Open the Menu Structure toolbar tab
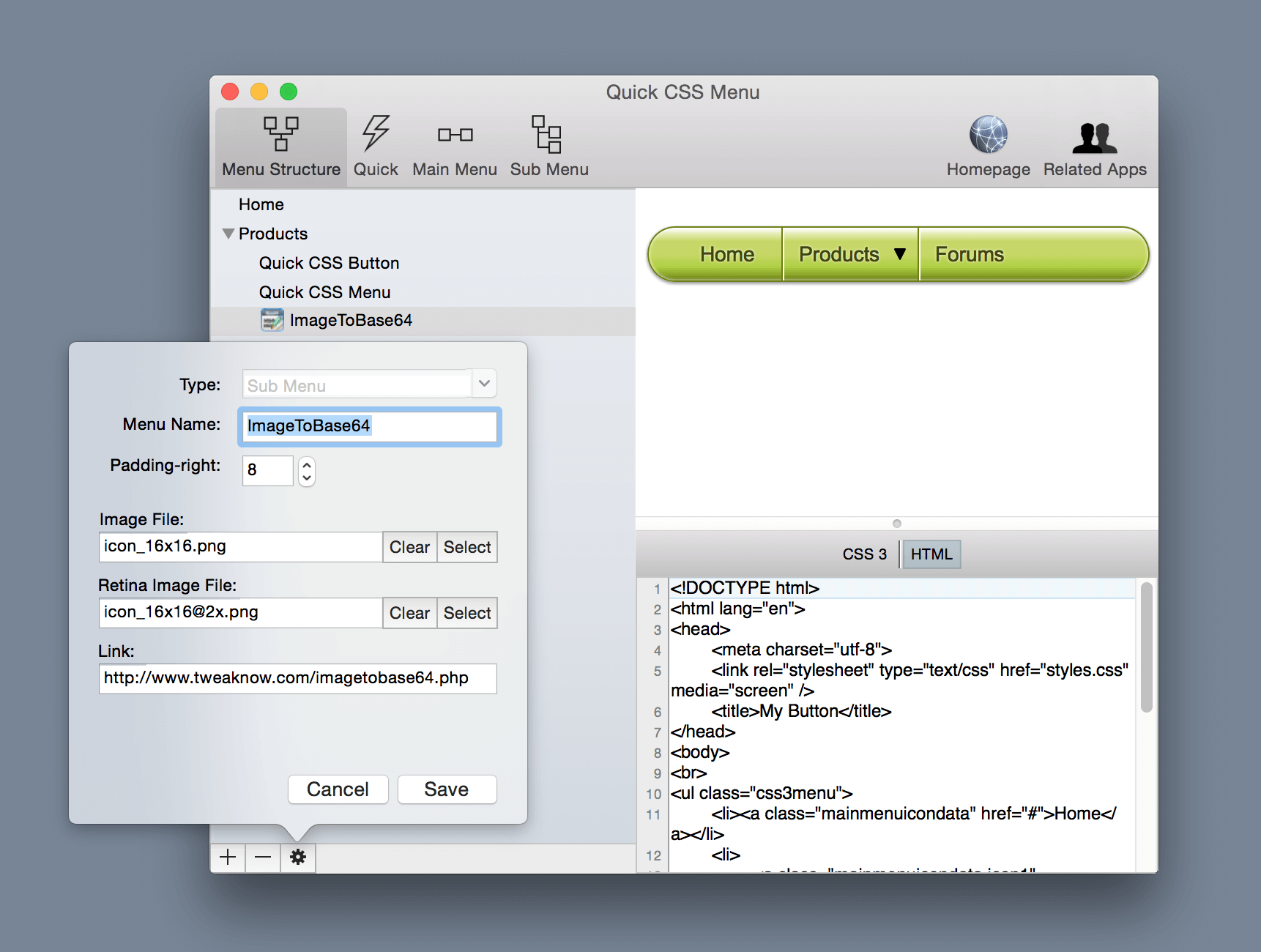1261x952 pixels. (x=281, y=146)
